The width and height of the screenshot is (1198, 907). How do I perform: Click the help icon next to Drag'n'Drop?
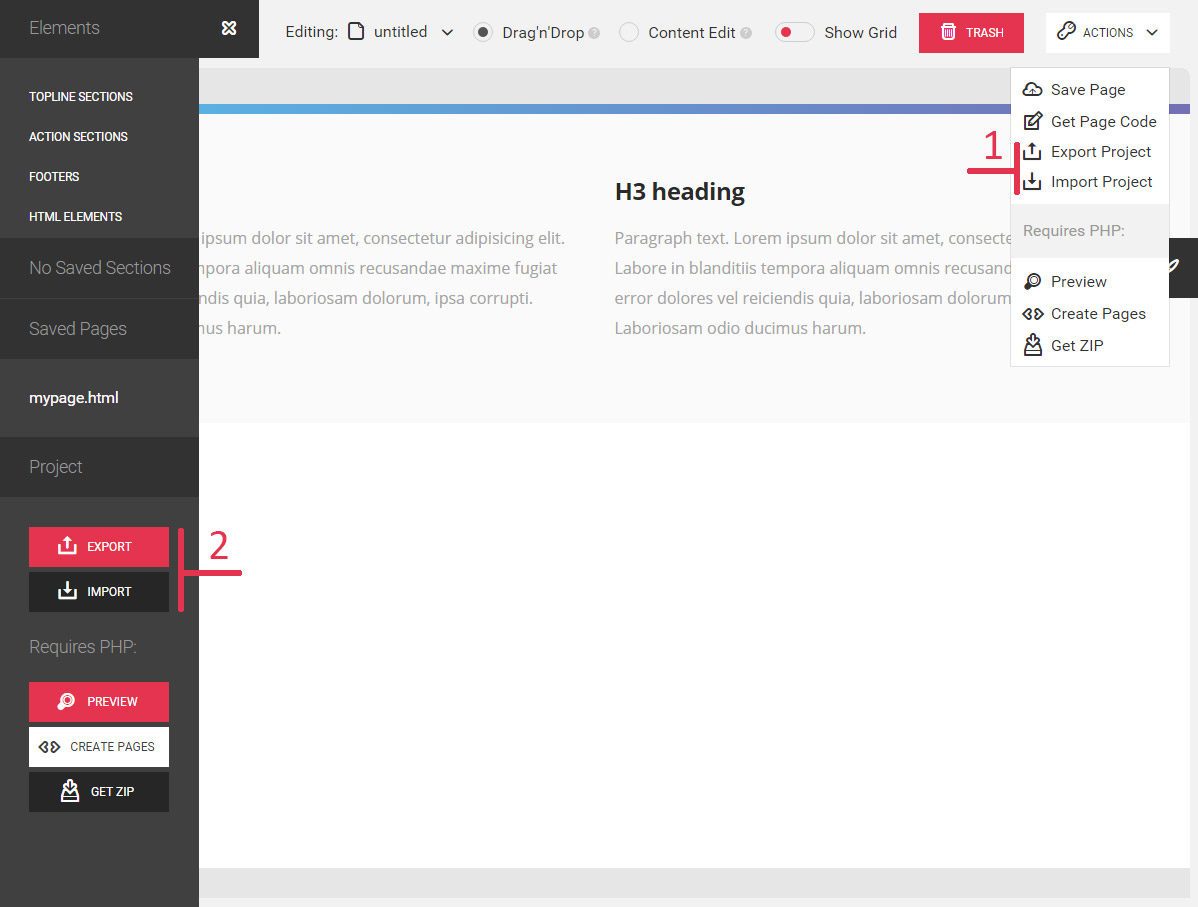click(x=594, y=33)
